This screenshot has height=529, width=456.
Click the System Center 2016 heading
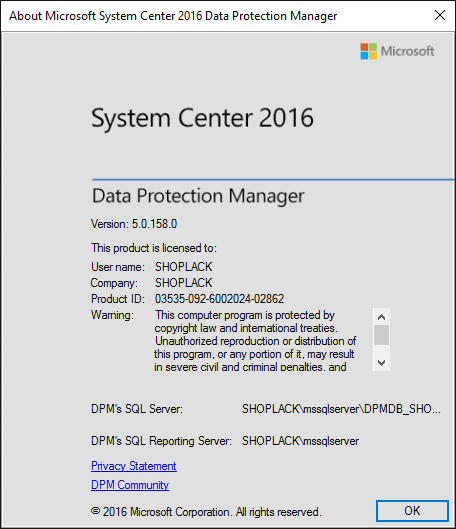(202, 118)
